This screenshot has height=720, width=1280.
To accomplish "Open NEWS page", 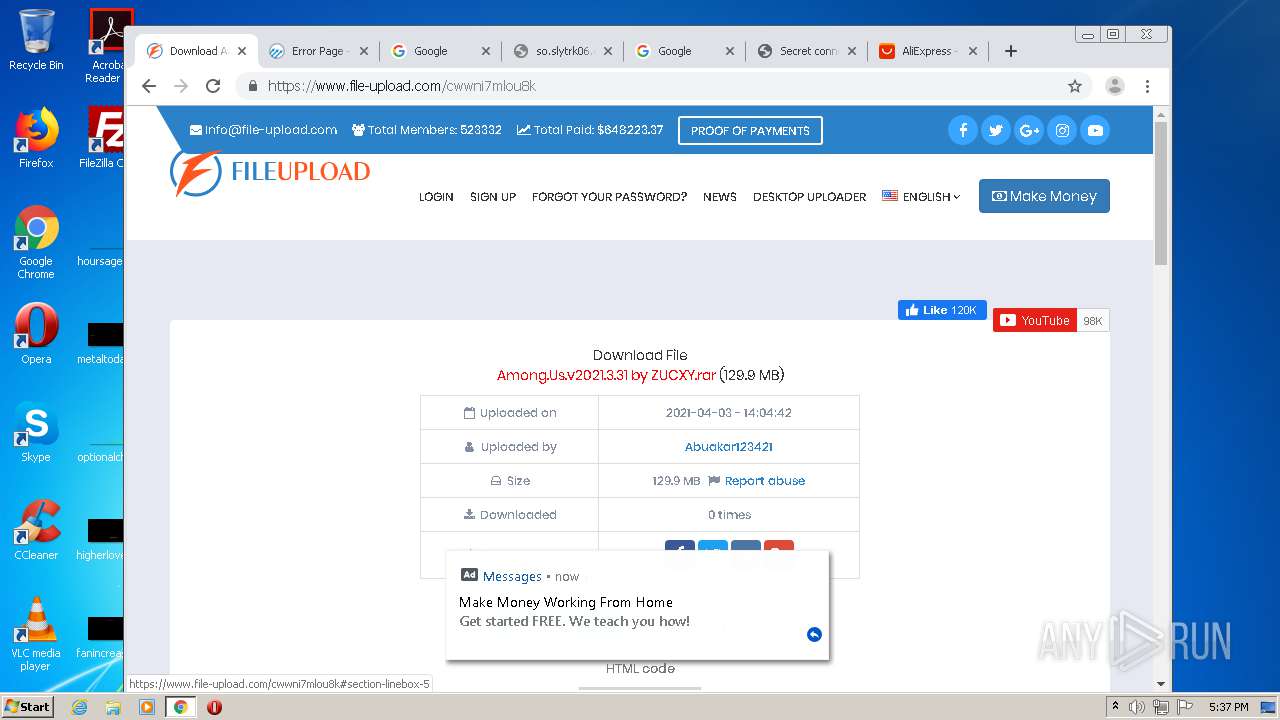I will [720, 197].
